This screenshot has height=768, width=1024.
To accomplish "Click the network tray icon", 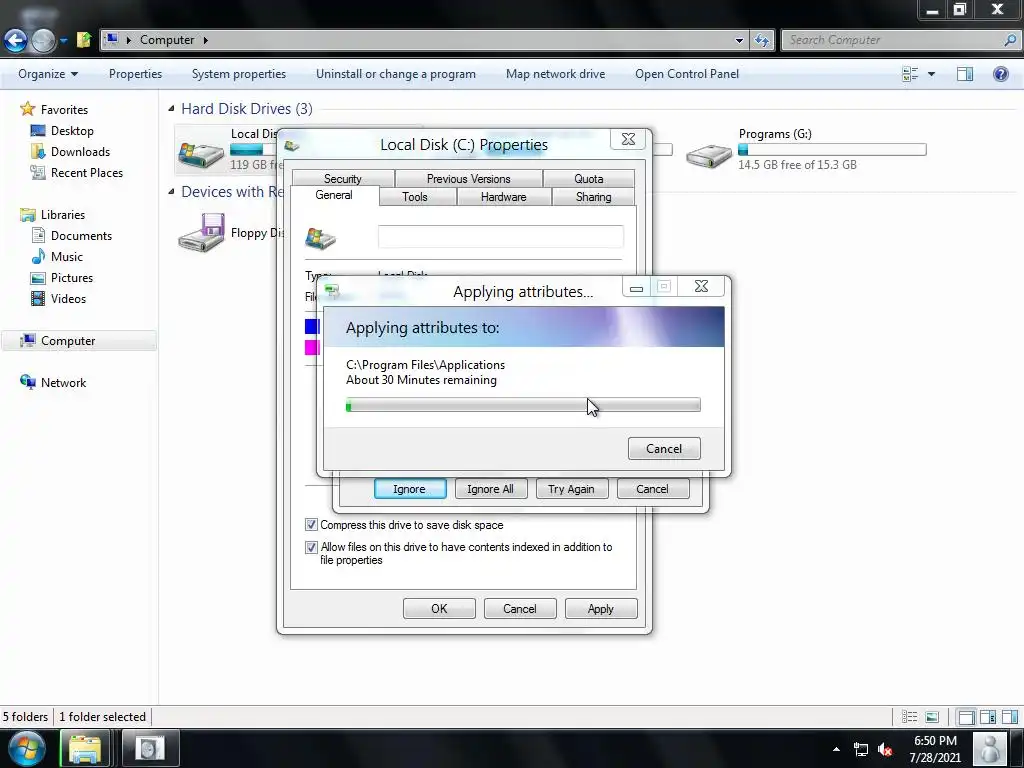I will point(861,749).
